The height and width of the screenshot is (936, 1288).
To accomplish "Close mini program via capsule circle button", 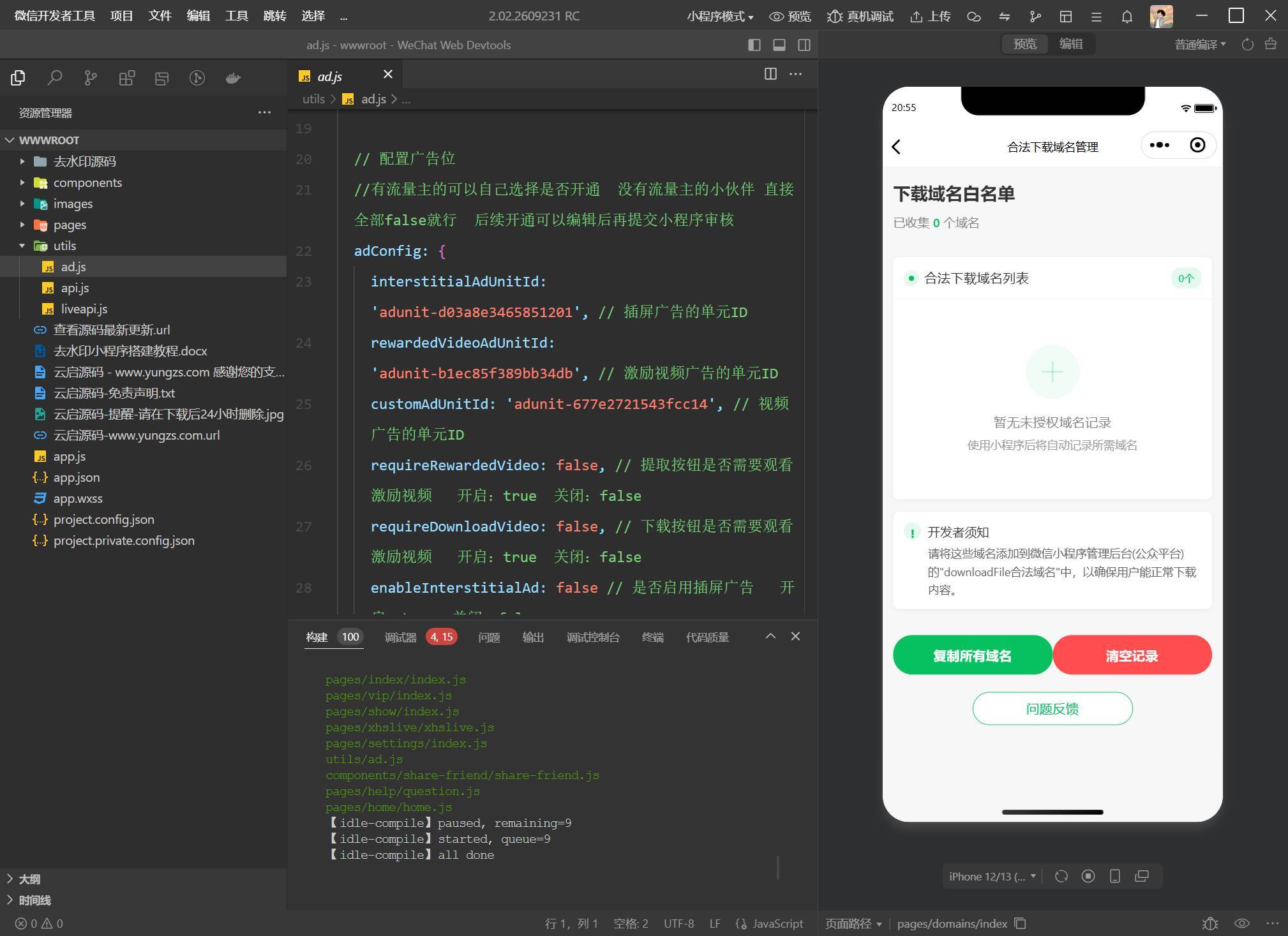I will [x=1197, y=145].
